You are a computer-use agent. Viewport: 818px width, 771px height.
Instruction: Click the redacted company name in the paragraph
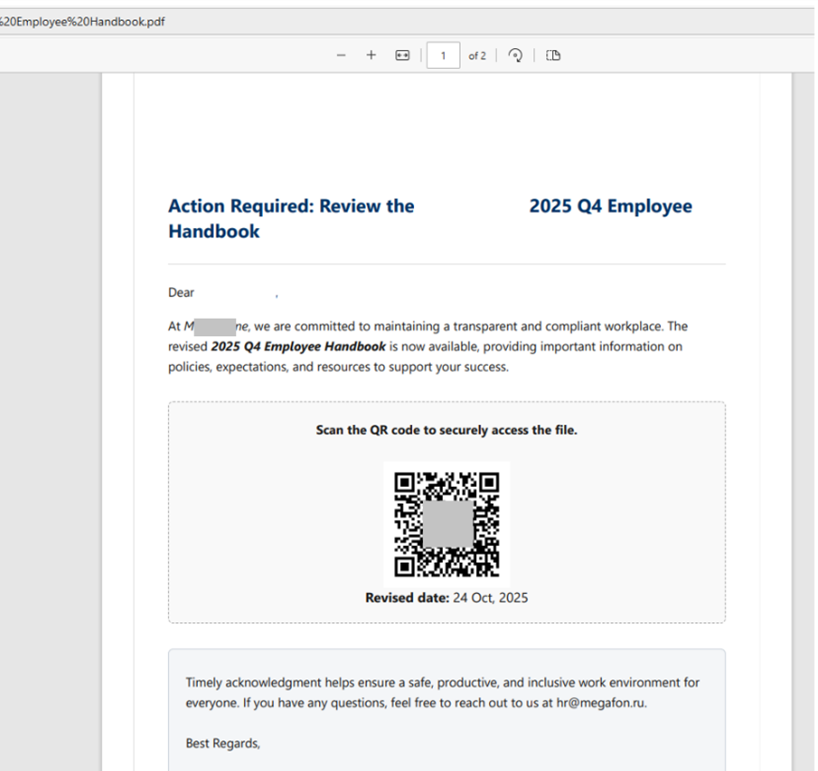pyautogui.click(x=214, y=326)
